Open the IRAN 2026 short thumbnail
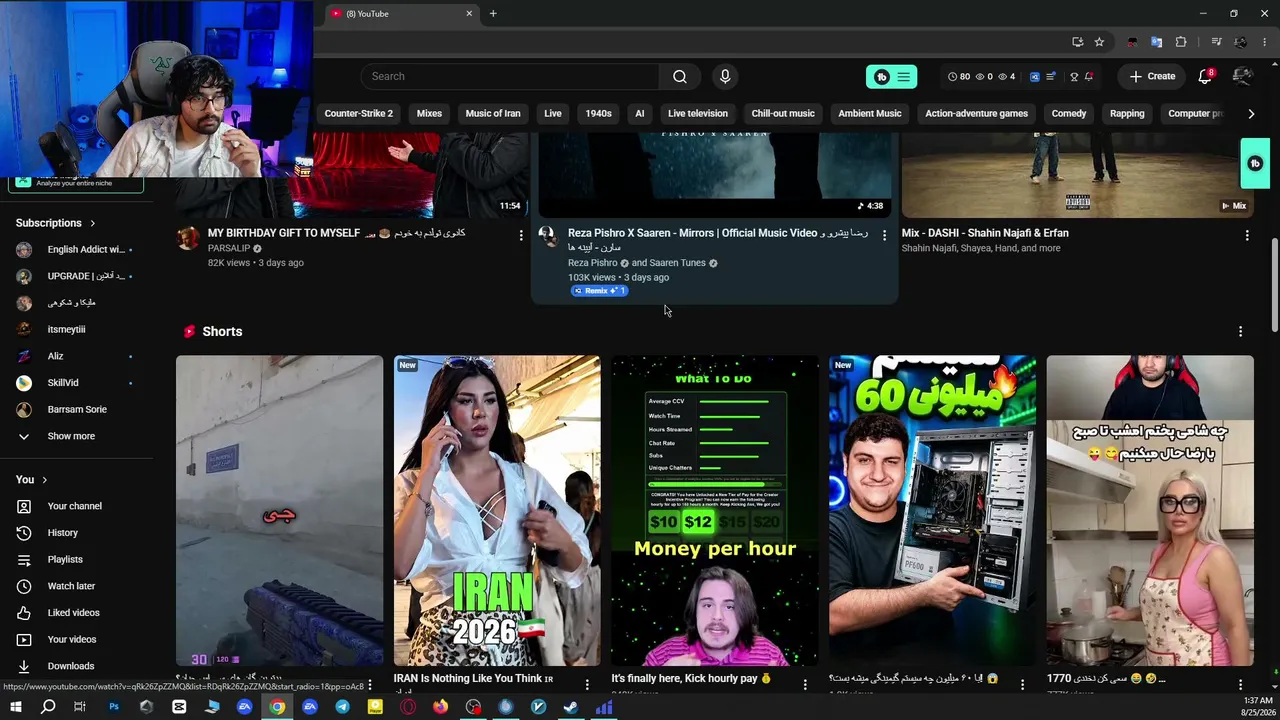The height and width of the screenshot is (720, 1280). [497, 510]
